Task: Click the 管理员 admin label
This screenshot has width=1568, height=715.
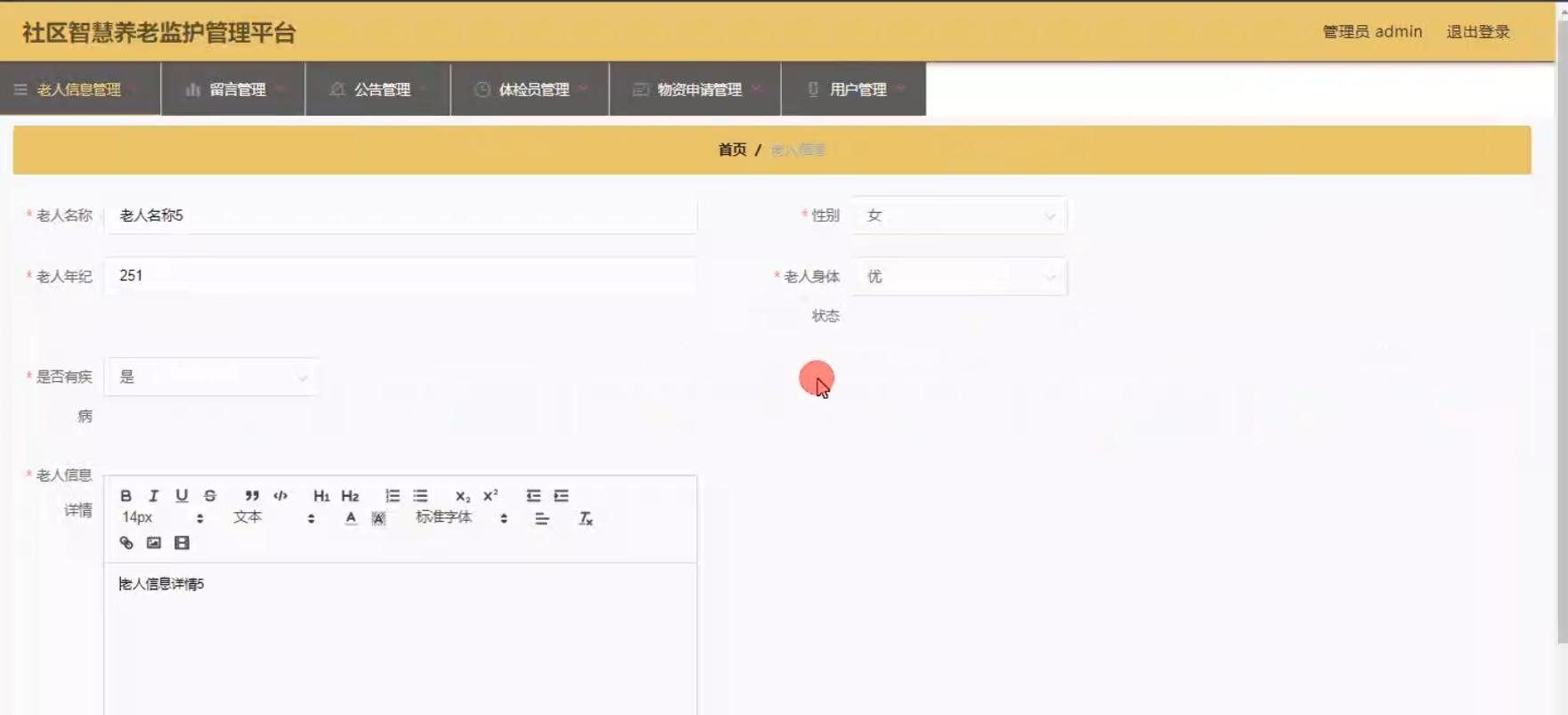Action: pyautogui.click(x=1372, y=32)
